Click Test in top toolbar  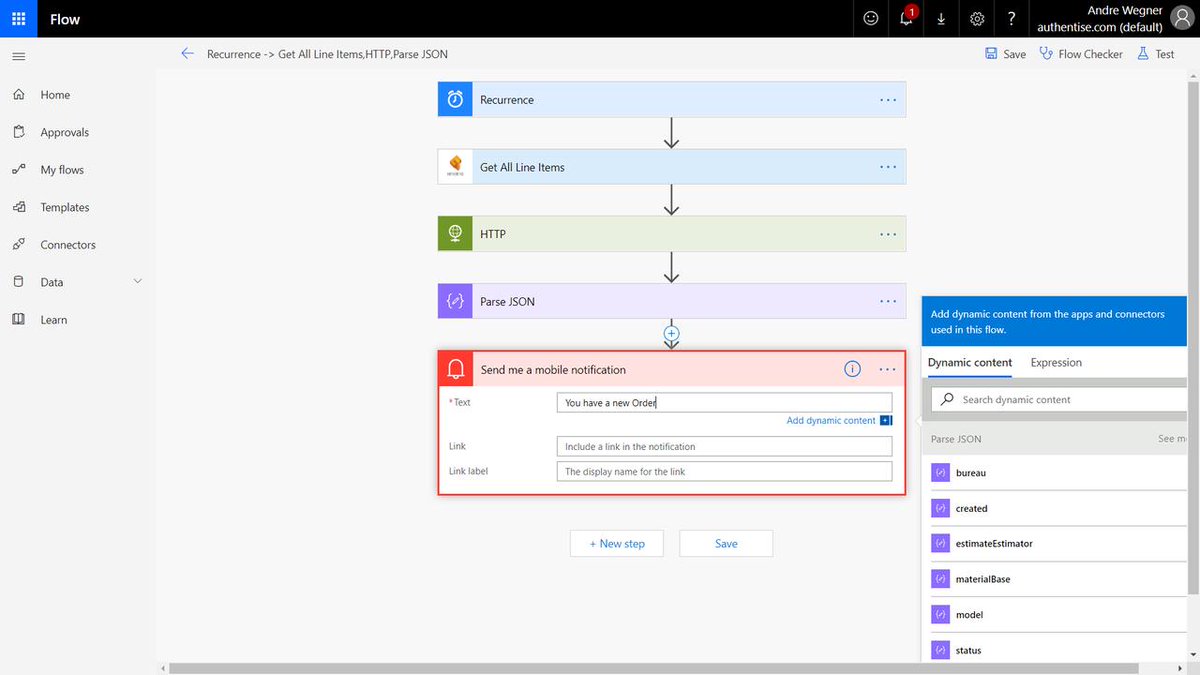pyautogui.click(x=1156, y=54)
